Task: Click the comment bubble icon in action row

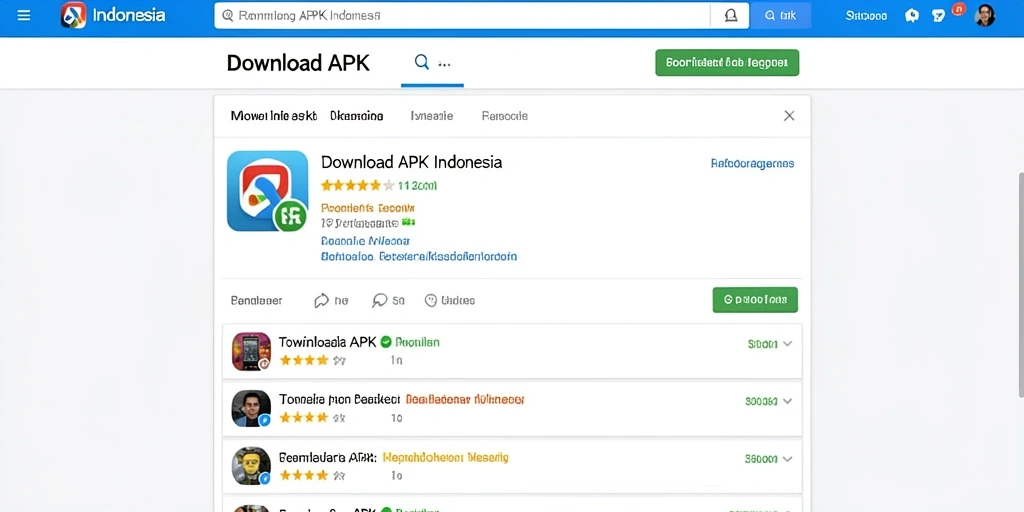Action: (379, 300)
